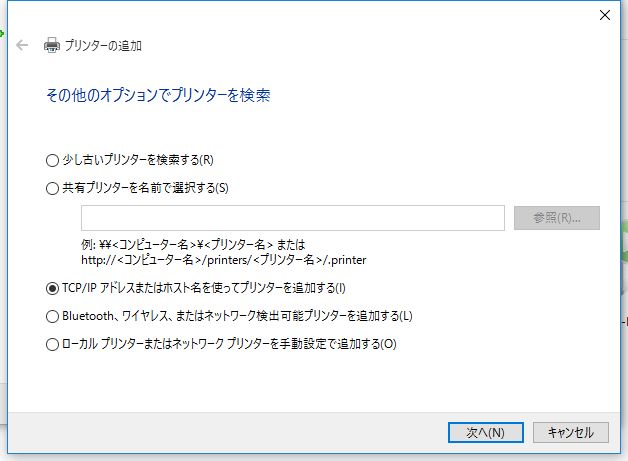Enable ローカル プリンター manual setup option (O)
The height and width of the screenshot is (461, 628).
point(53,345)
